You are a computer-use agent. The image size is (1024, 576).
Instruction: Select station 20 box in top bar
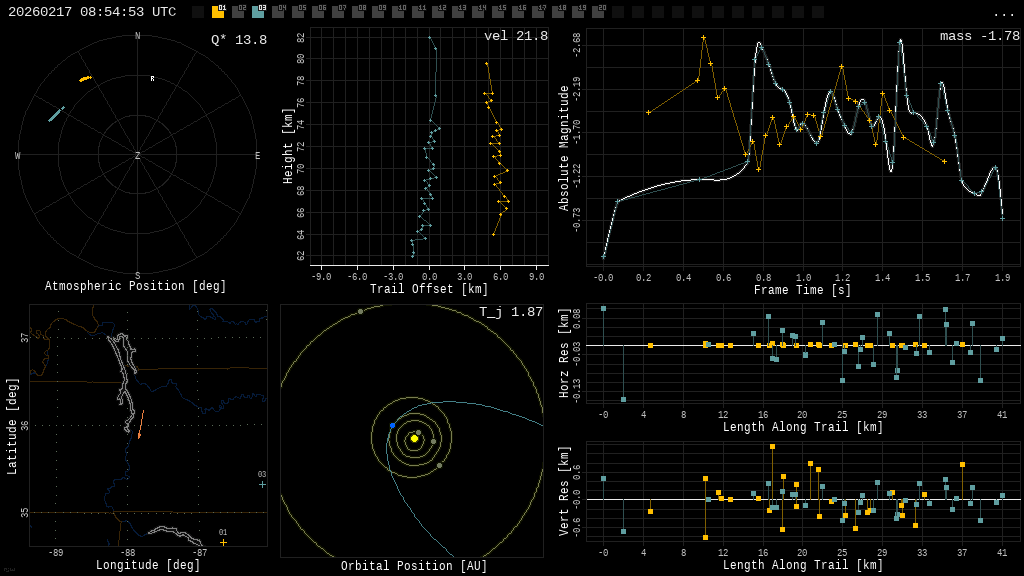[598, 12]
